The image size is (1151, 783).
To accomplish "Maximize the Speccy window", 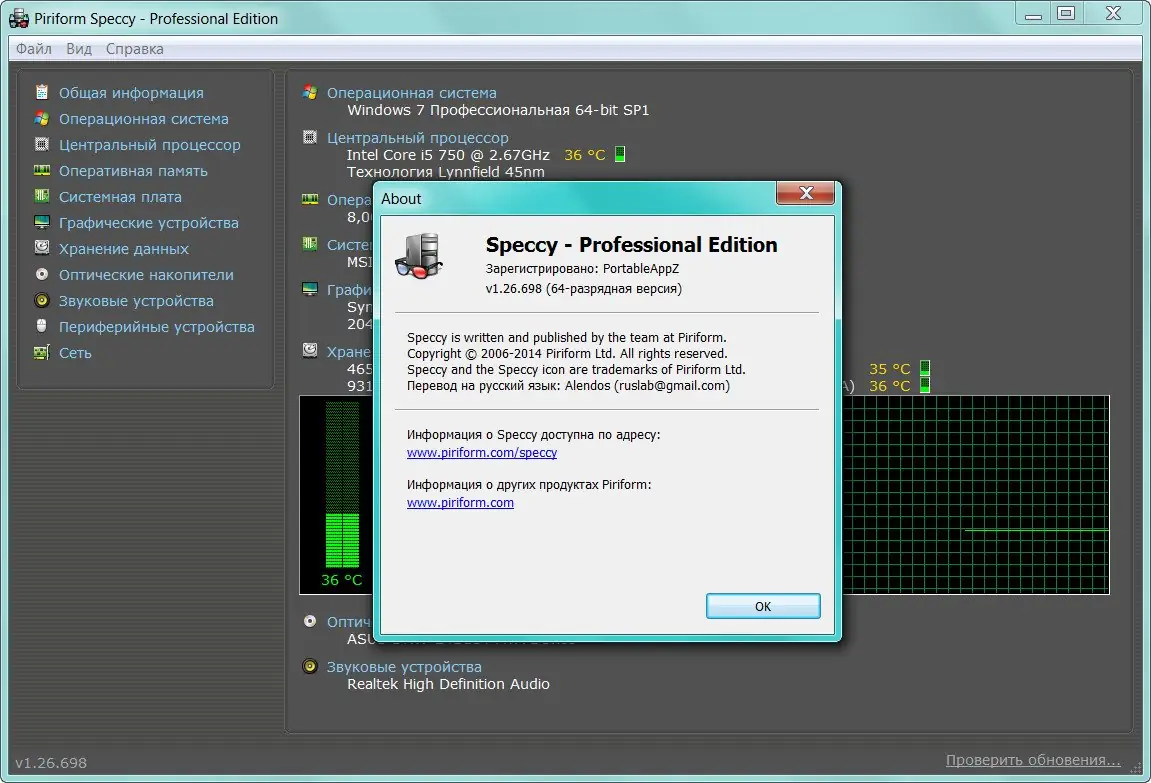I will (x=1066, y=13).
